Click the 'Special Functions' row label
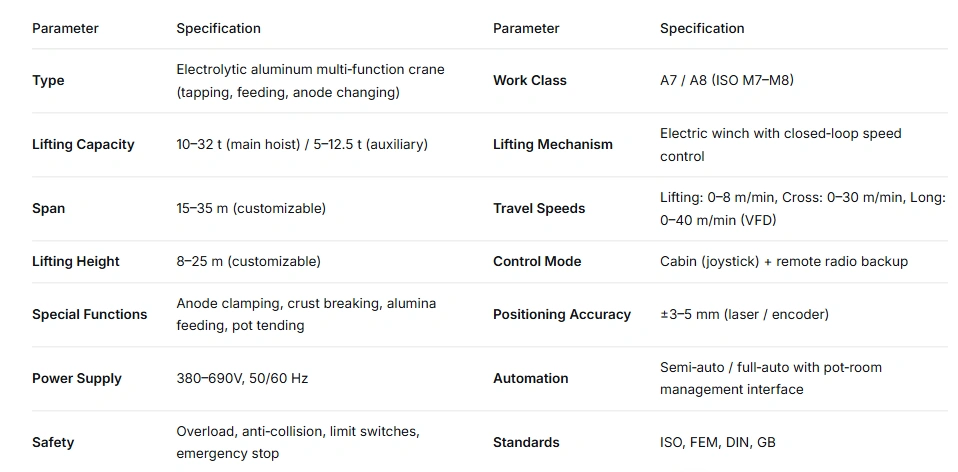The image size is (958, 472). pos(90,315)
